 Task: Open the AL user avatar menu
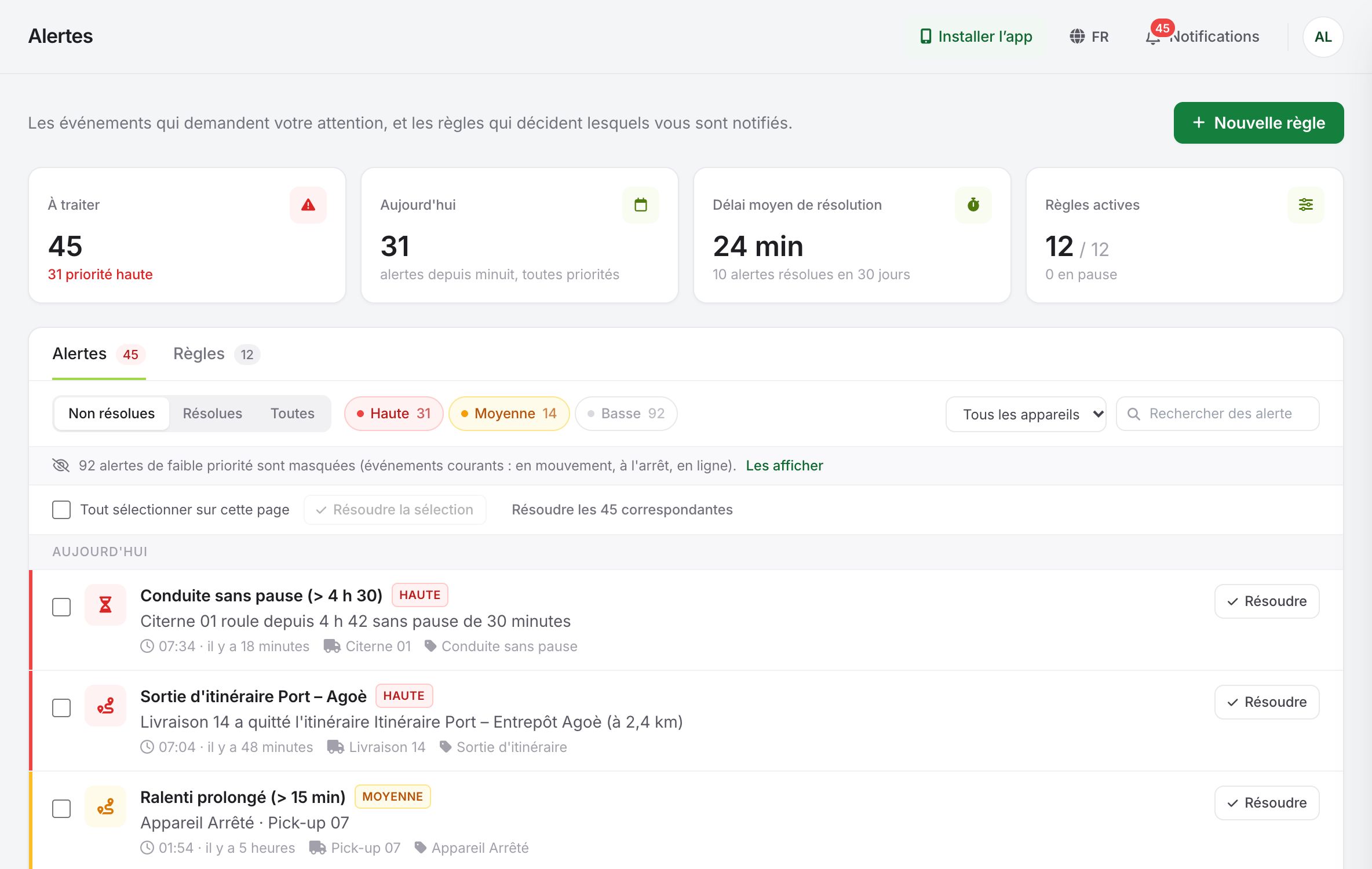pos(1323,37)
